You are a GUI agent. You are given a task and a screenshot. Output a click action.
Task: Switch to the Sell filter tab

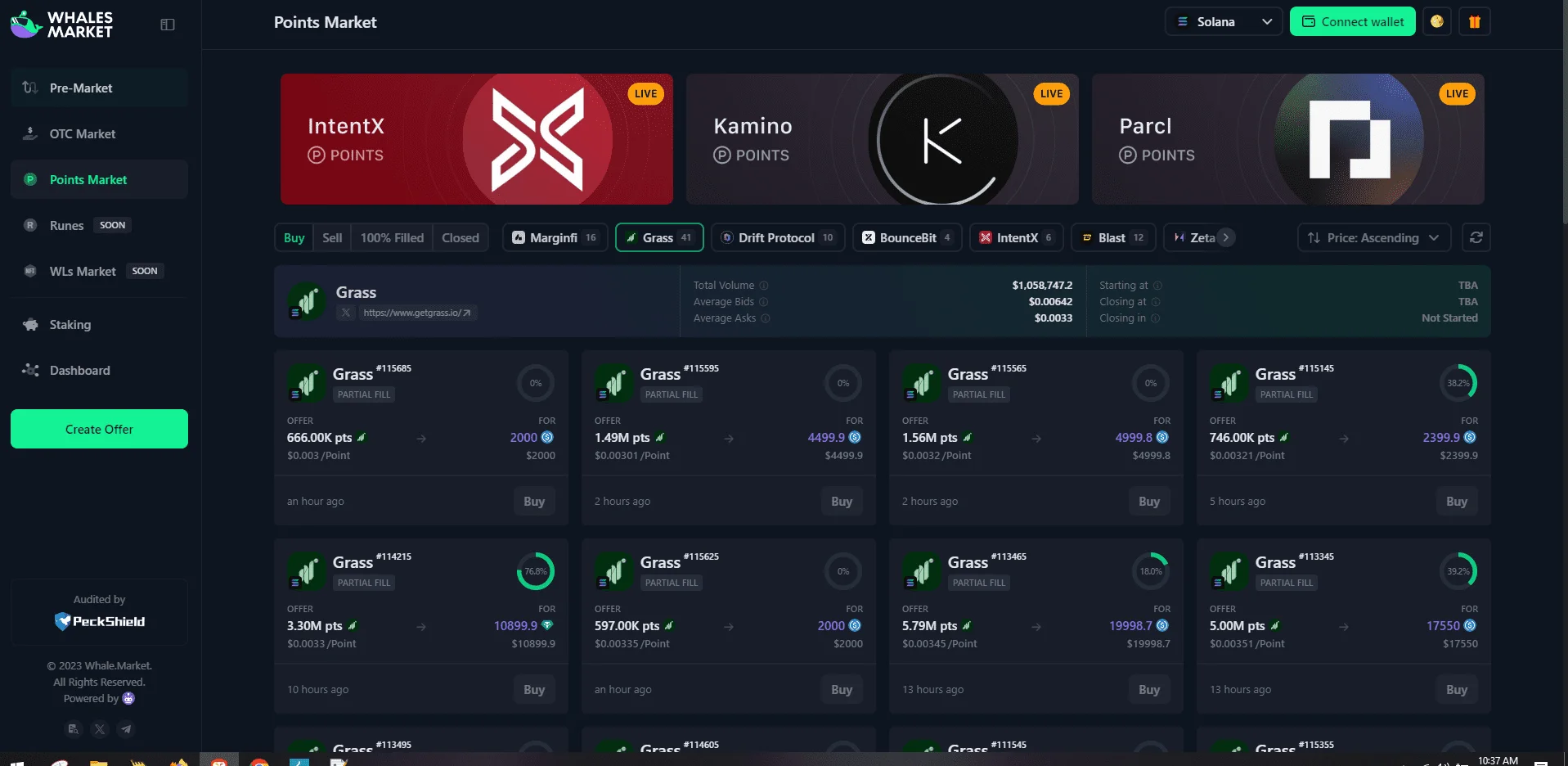click(x=332, y=237)
